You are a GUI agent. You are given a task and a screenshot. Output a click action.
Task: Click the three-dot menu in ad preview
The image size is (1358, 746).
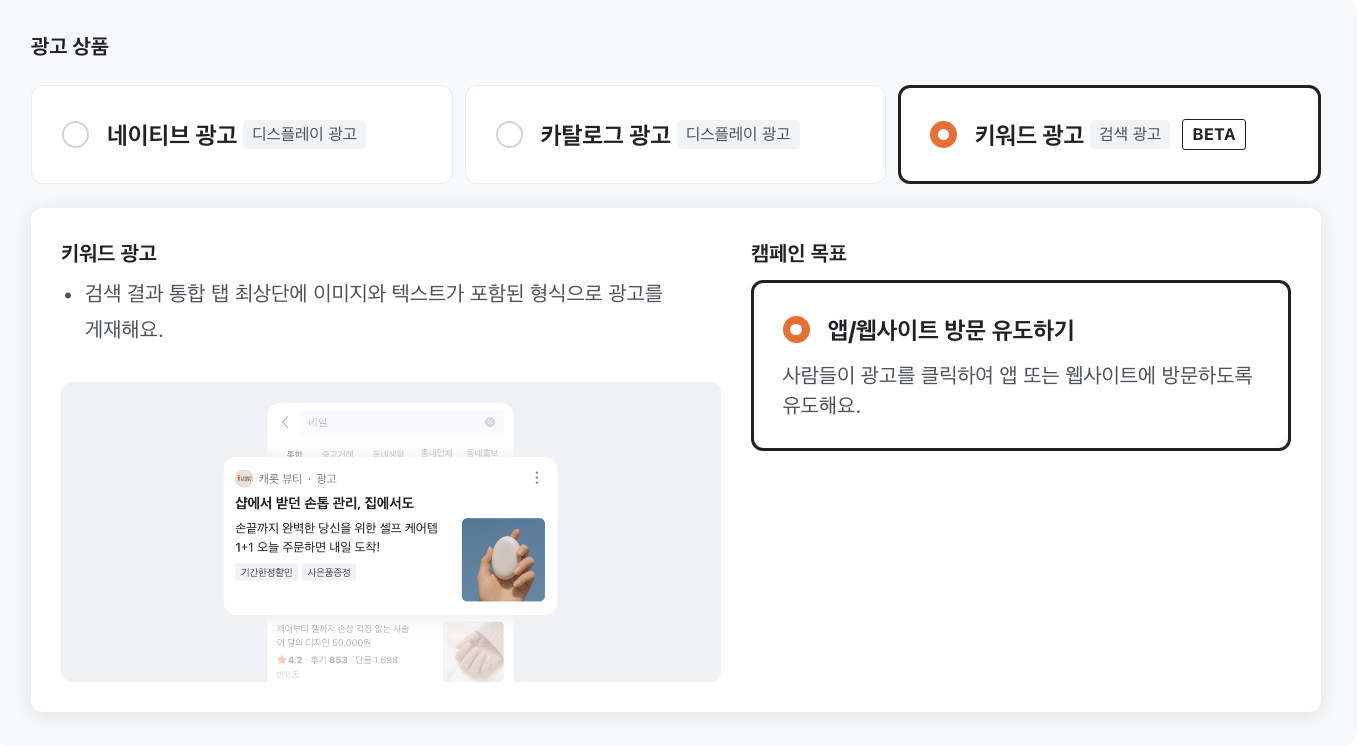[x=537, y=478]
